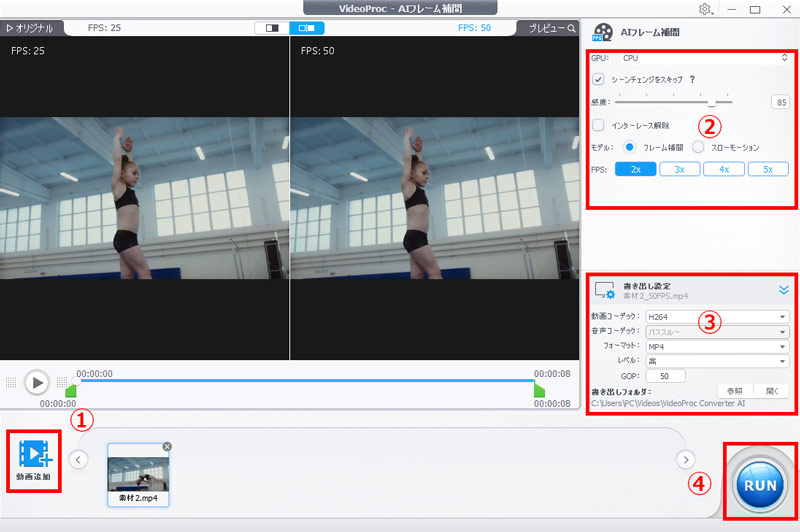Click the AIフレーム補間 film reel icon

tap(603, 32)
